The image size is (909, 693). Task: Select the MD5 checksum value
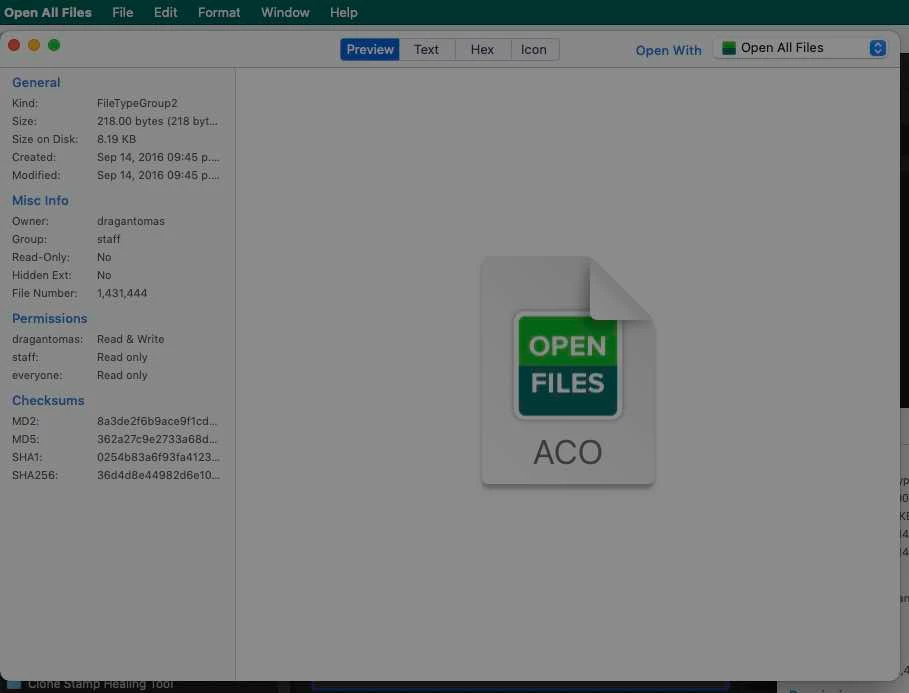click(x=157, y=439)
